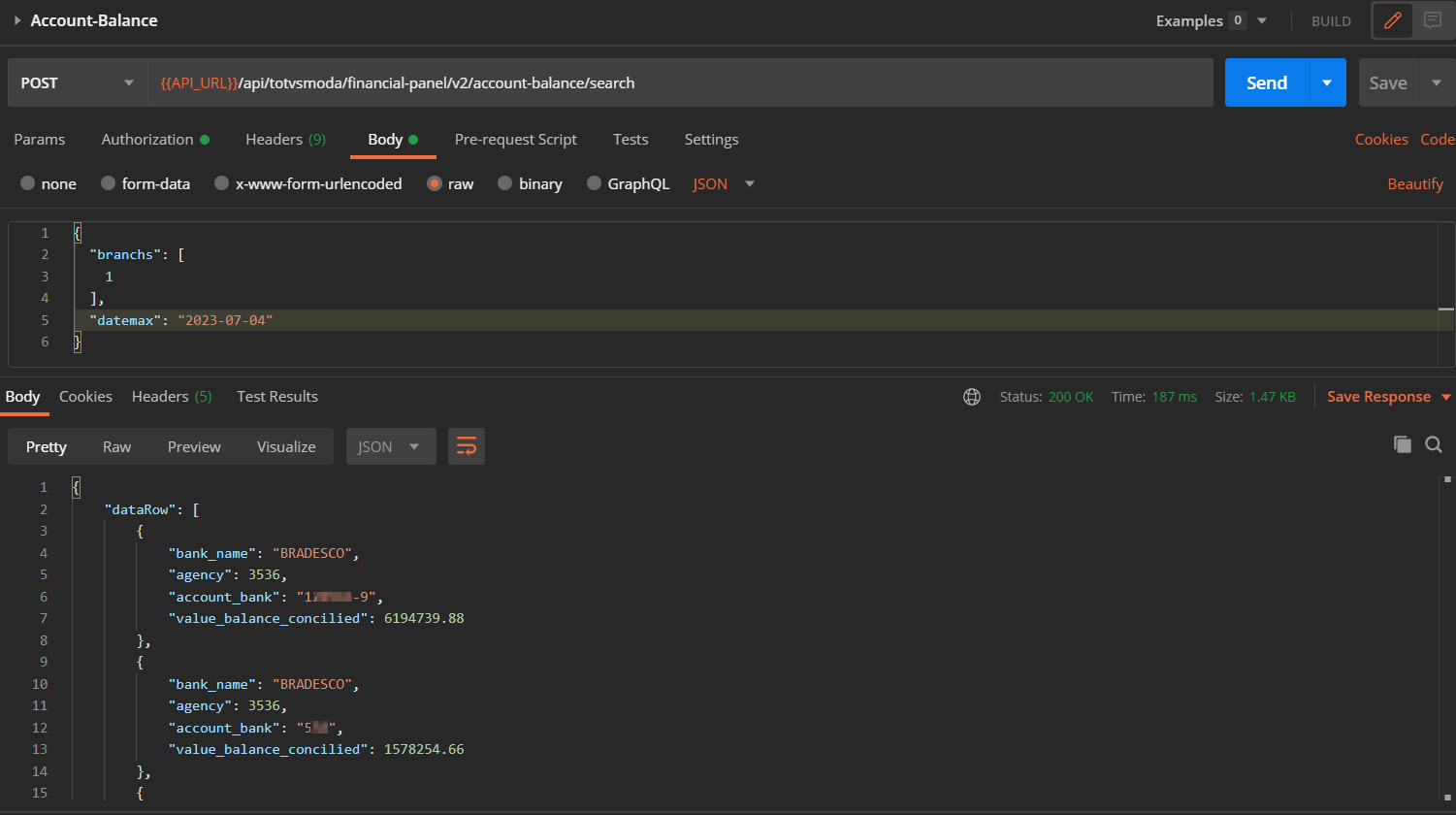Open the response Headers (5) tab
The image size is (1456, 815).
coord(172,396)
